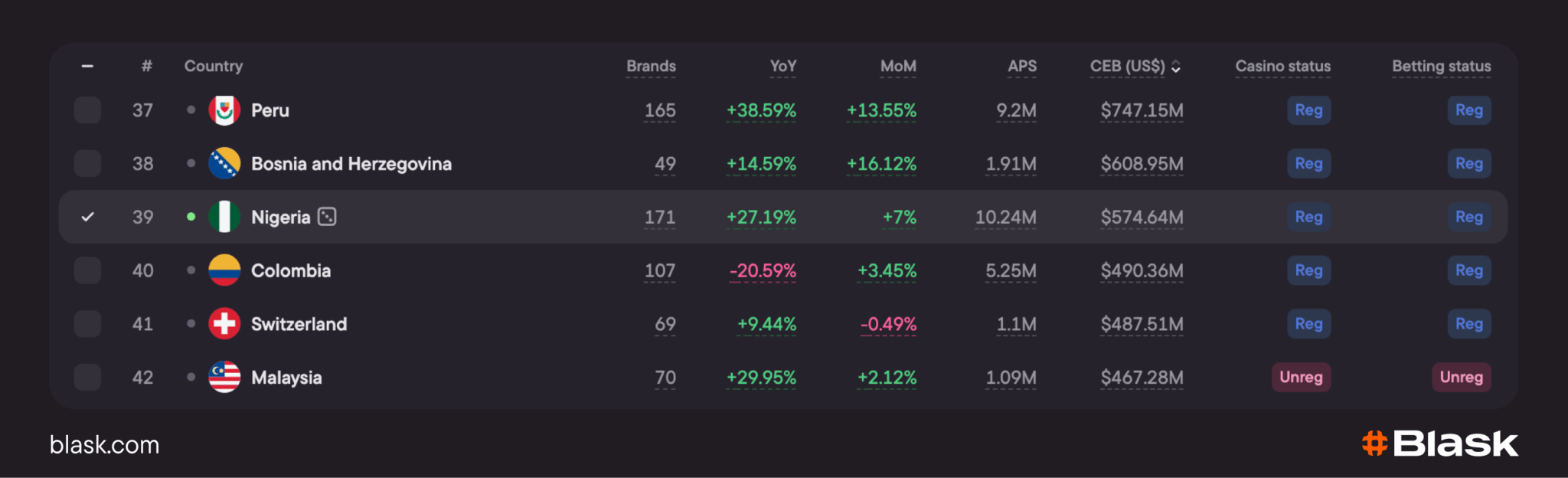Sort the table by the MoM column
The image size is (1568, 478).
[898, 67]
